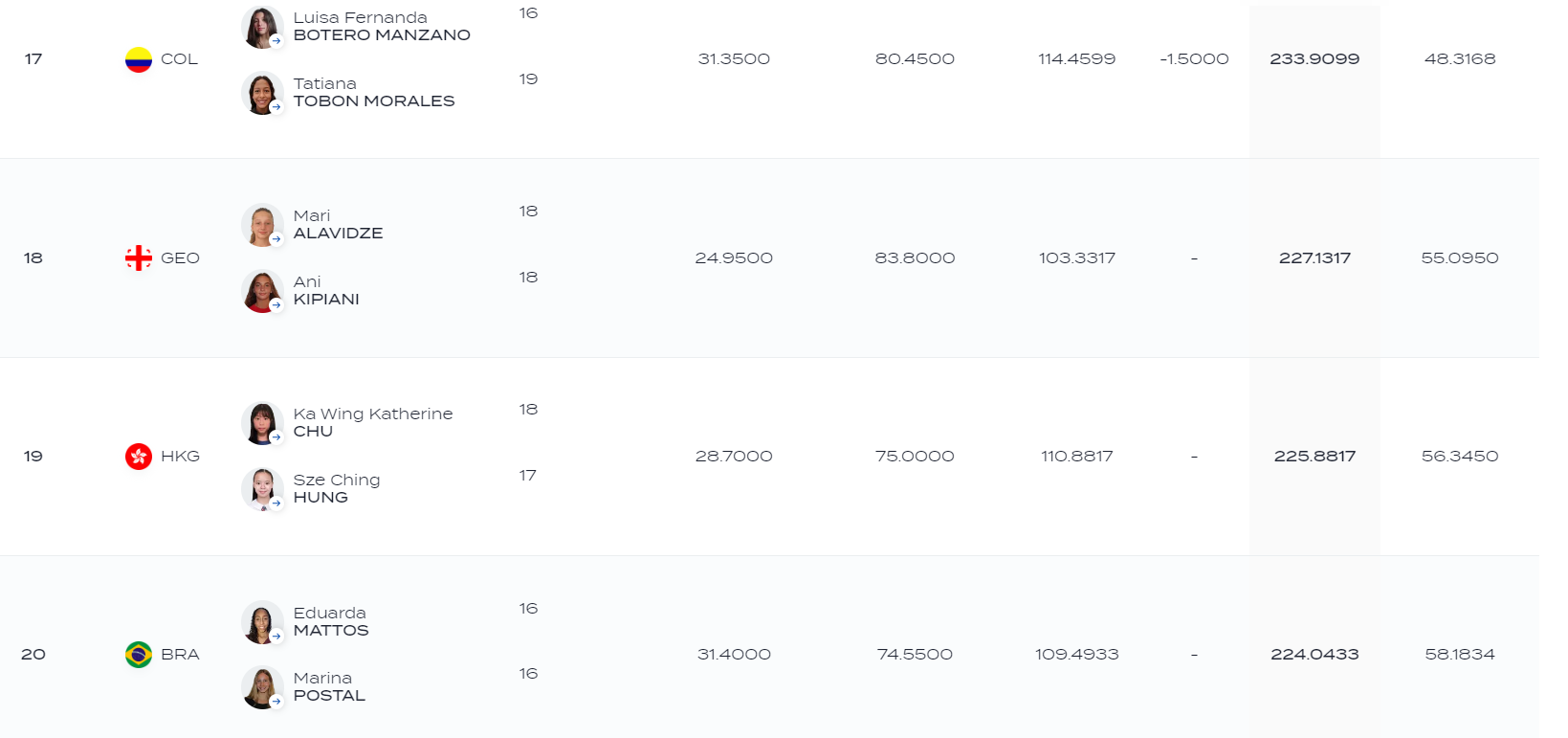Open athlete link Mari ALAVIDZE
1568x738 pixels.
click(338, 225)
